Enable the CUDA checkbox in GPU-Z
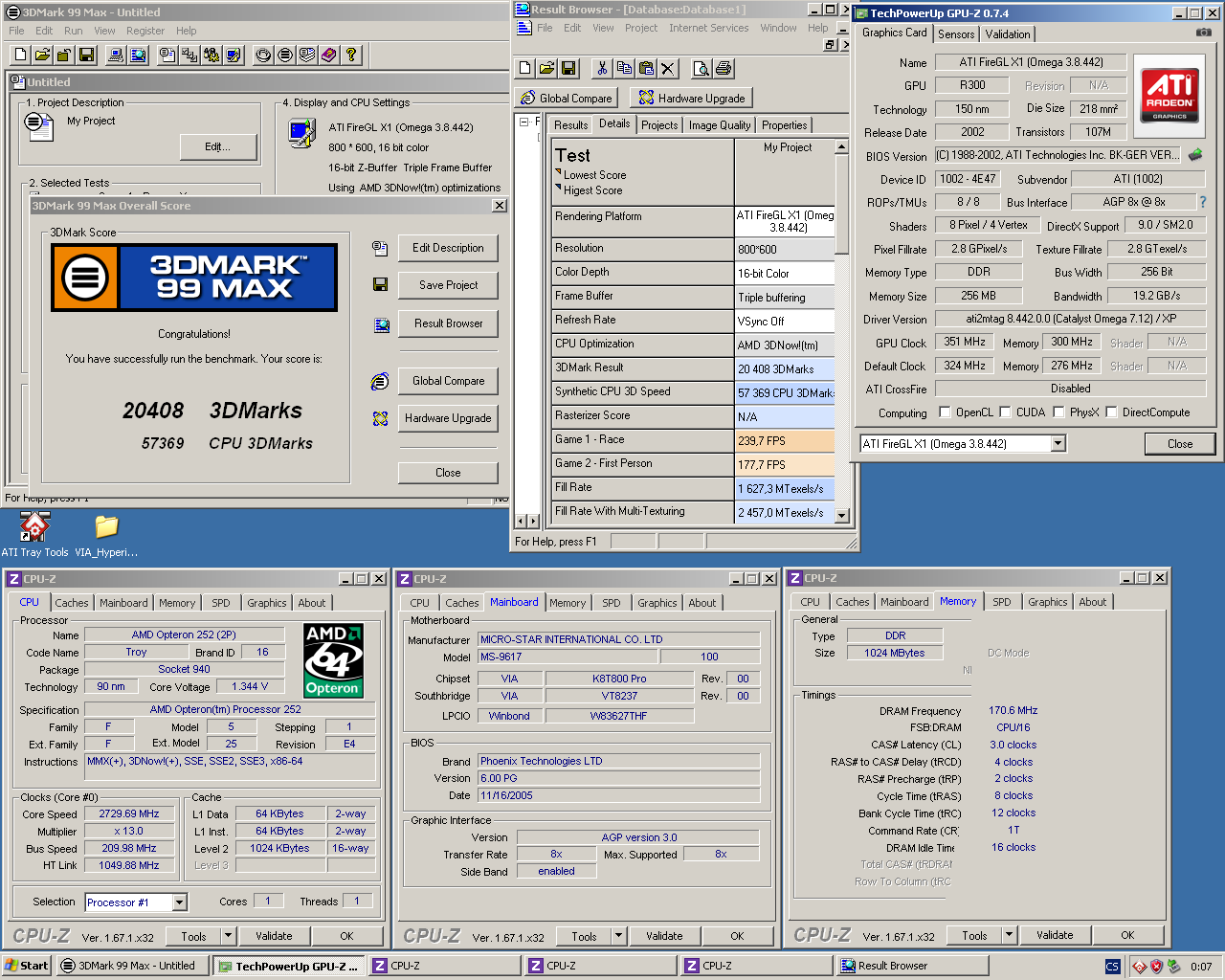This screenshot has width=1225, height=980. pyautogui.click(x=1005, y=412)
